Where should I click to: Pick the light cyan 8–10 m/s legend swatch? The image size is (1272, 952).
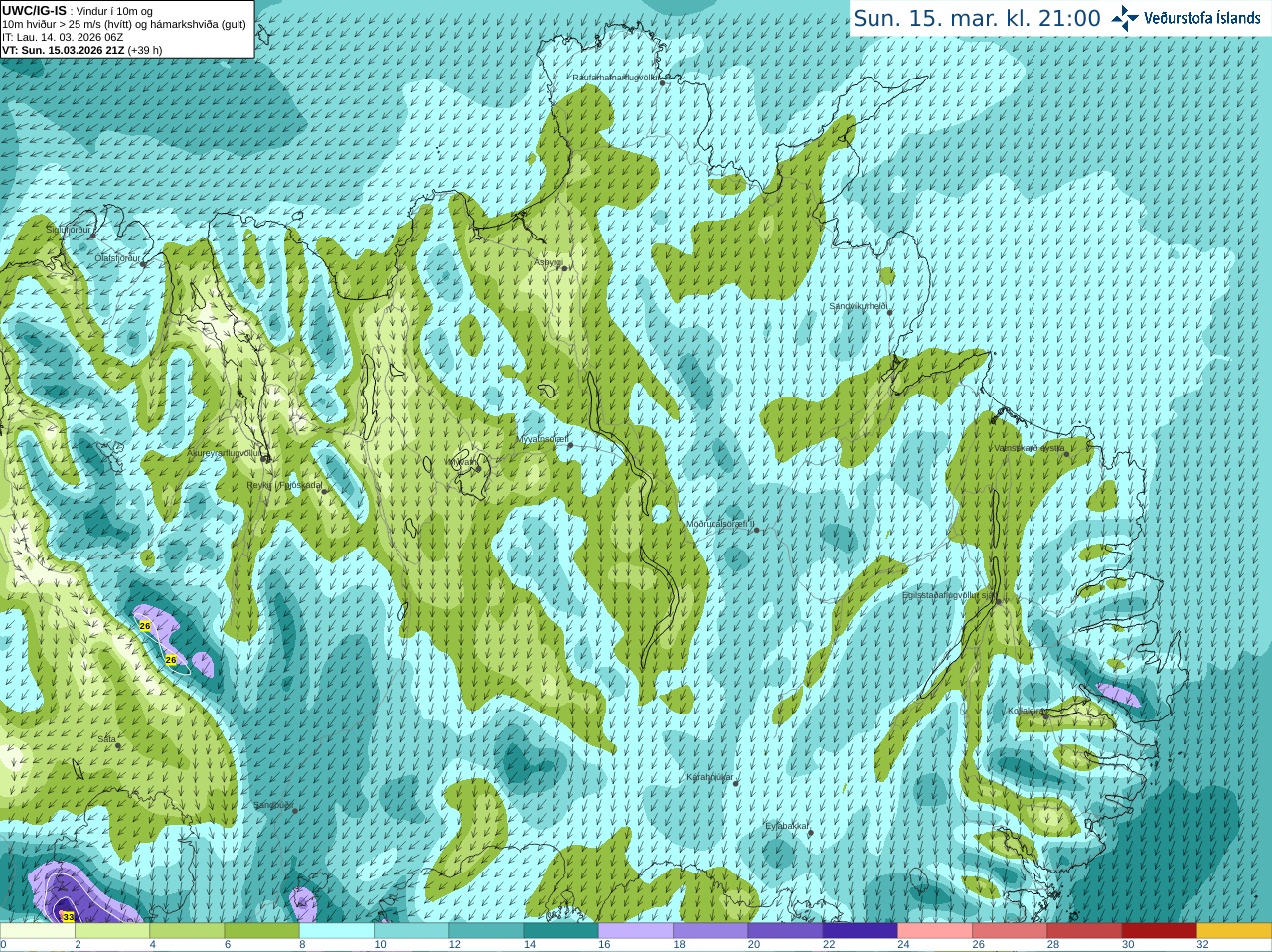tap(337, 931)
